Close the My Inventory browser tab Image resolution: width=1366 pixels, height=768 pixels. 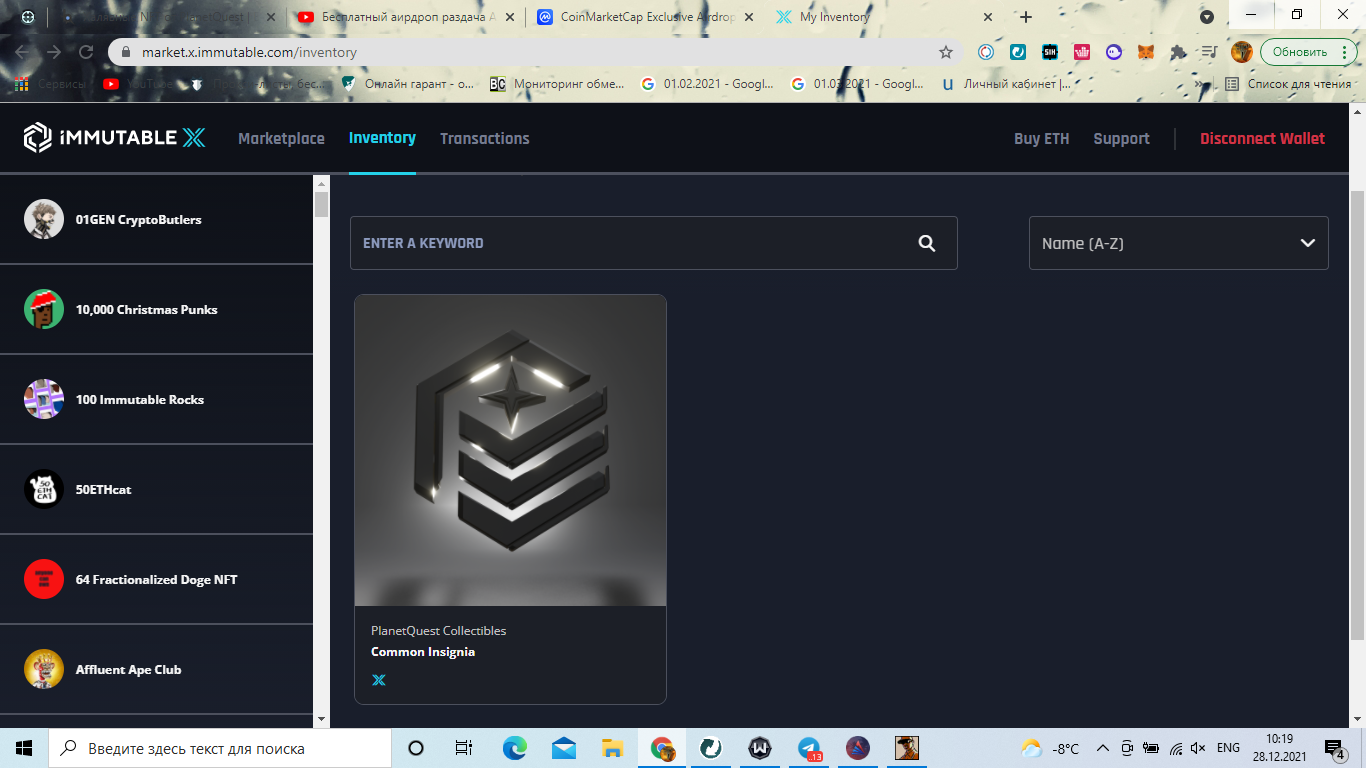point(988,17)
